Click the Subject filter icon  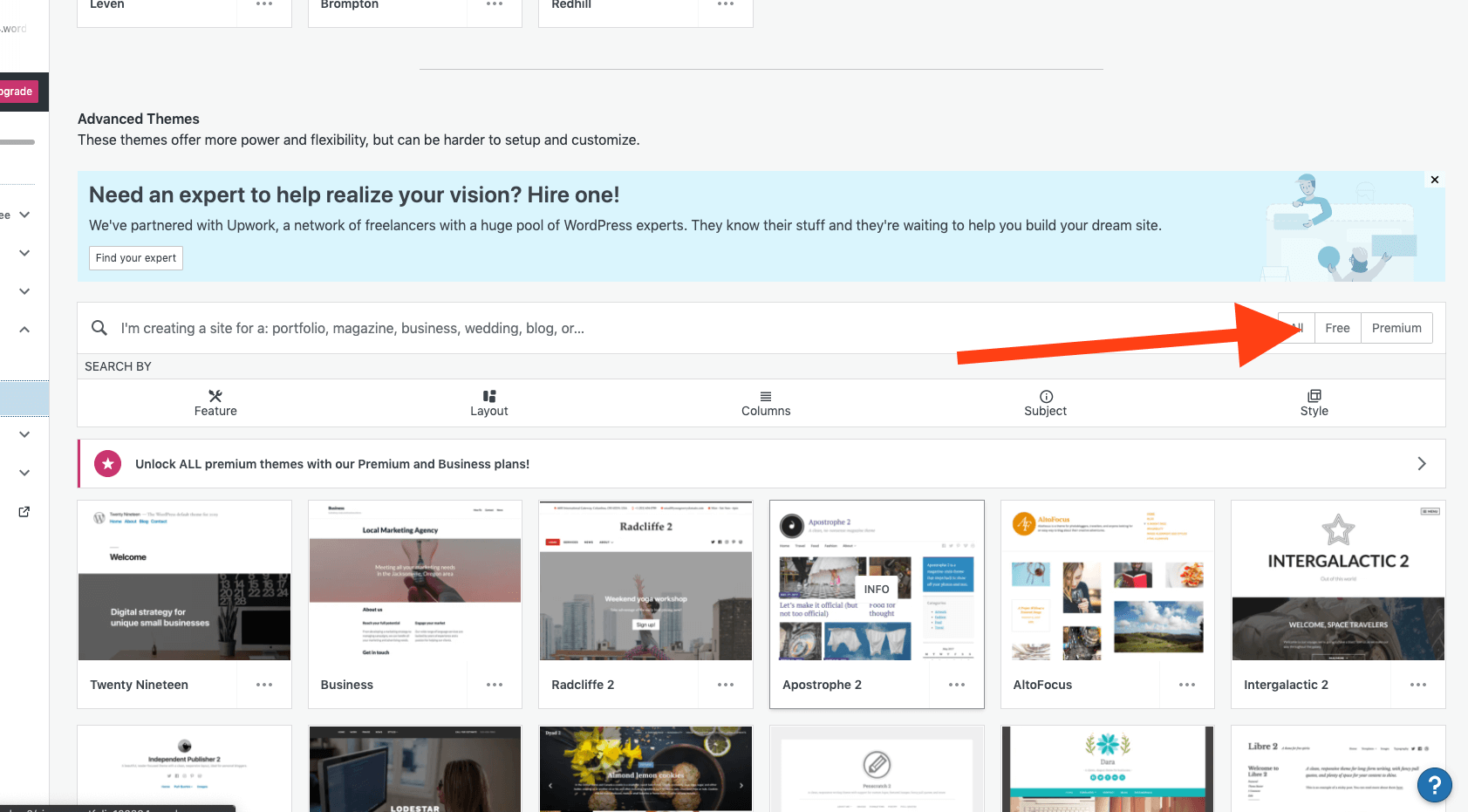(x=1046, y=396)
